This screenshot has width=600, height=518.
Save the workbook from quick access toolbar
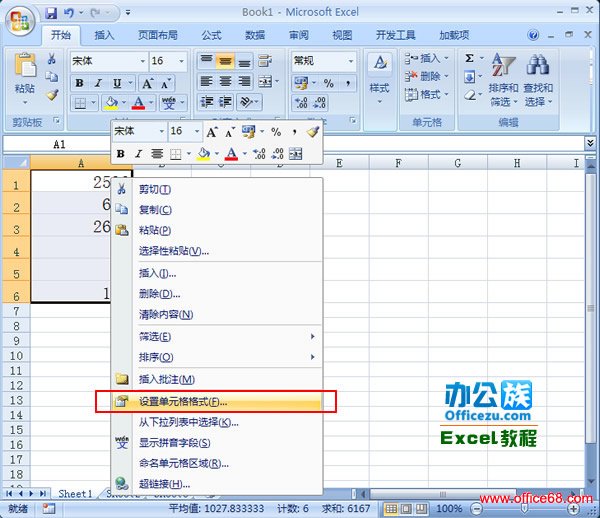(x=51, y=13)
